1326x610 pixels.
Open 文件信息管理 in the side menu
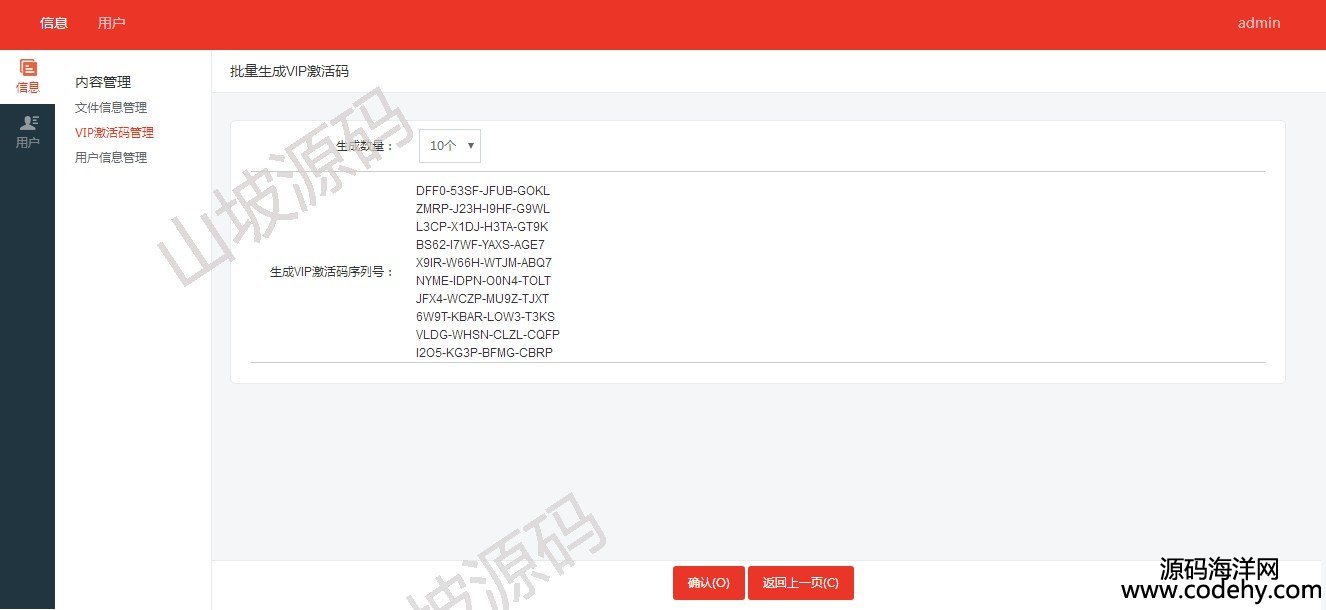tap(111, 107)
